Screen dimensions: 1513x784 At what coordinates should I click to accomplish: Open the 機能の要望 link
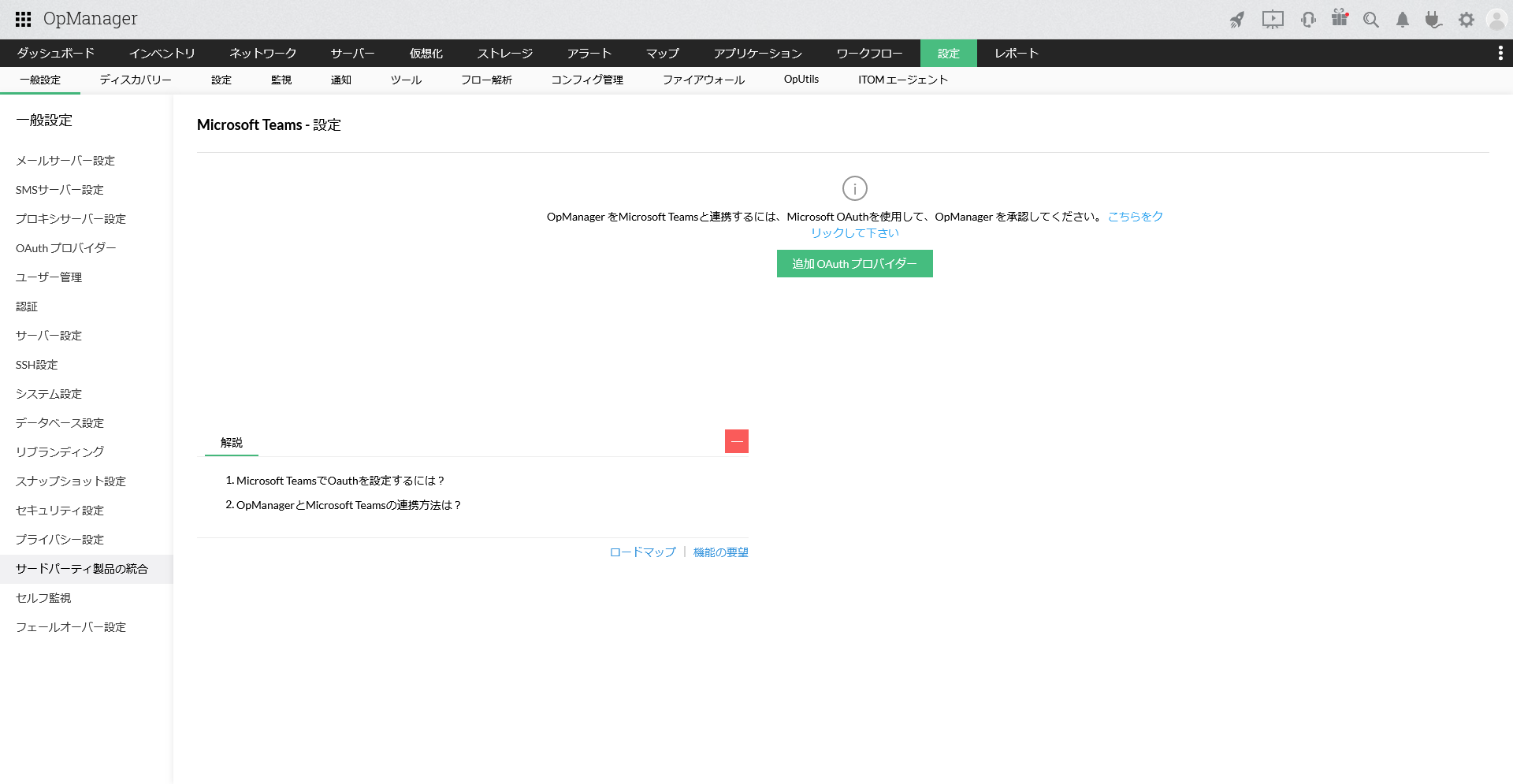pos(721,552)
